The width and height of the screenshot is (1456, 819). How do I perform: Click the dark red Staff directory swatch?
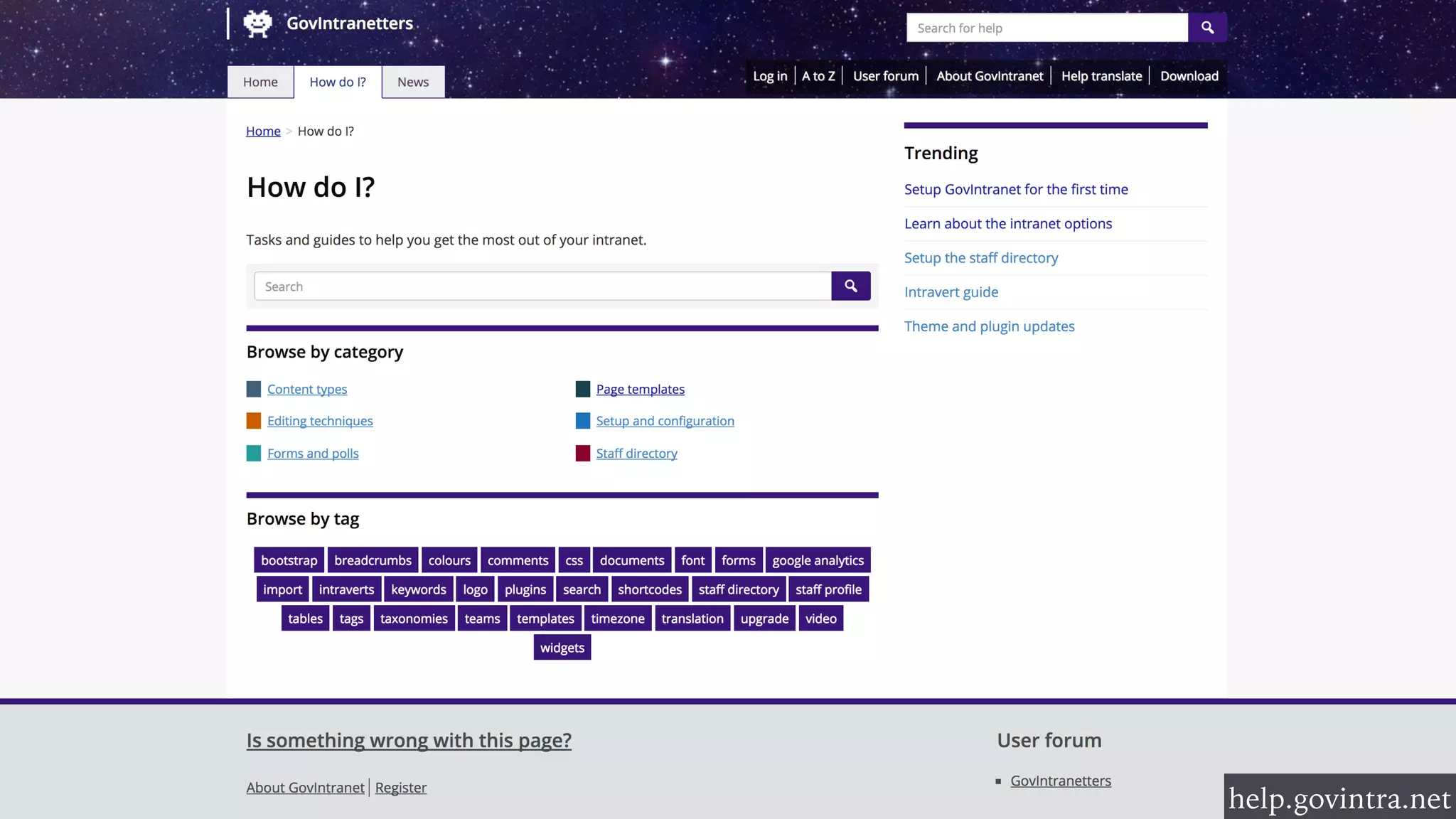583,454
